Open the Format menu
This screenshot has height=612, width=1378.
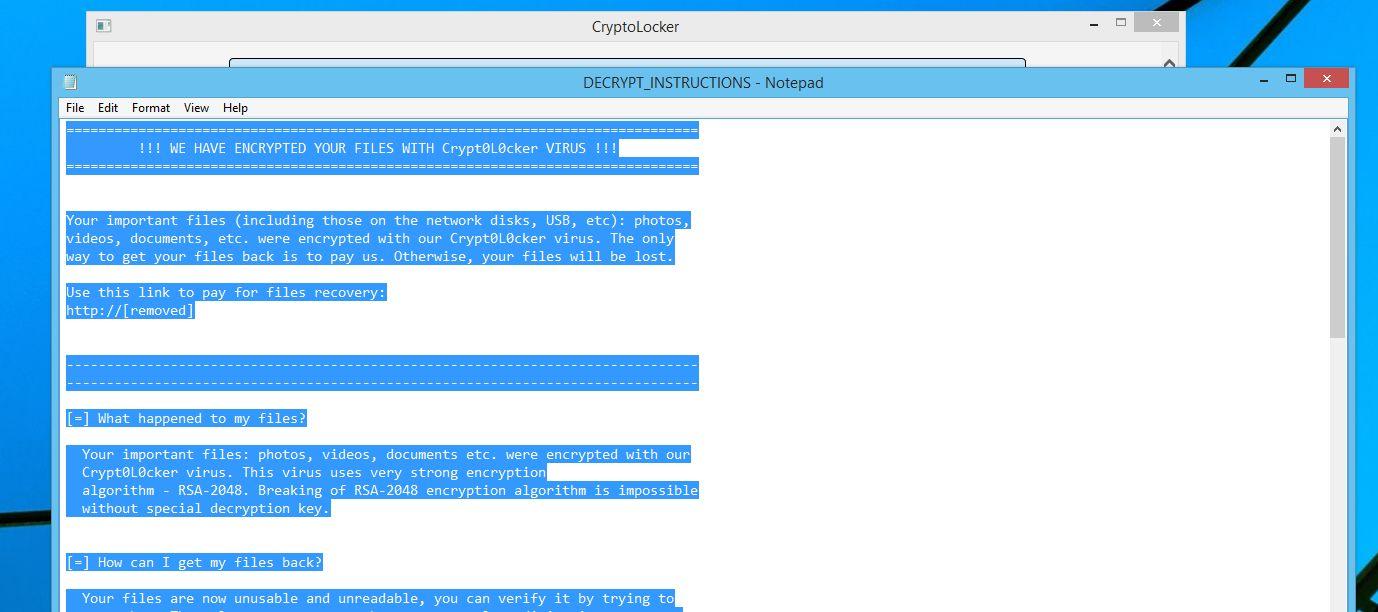click(151, 108)
